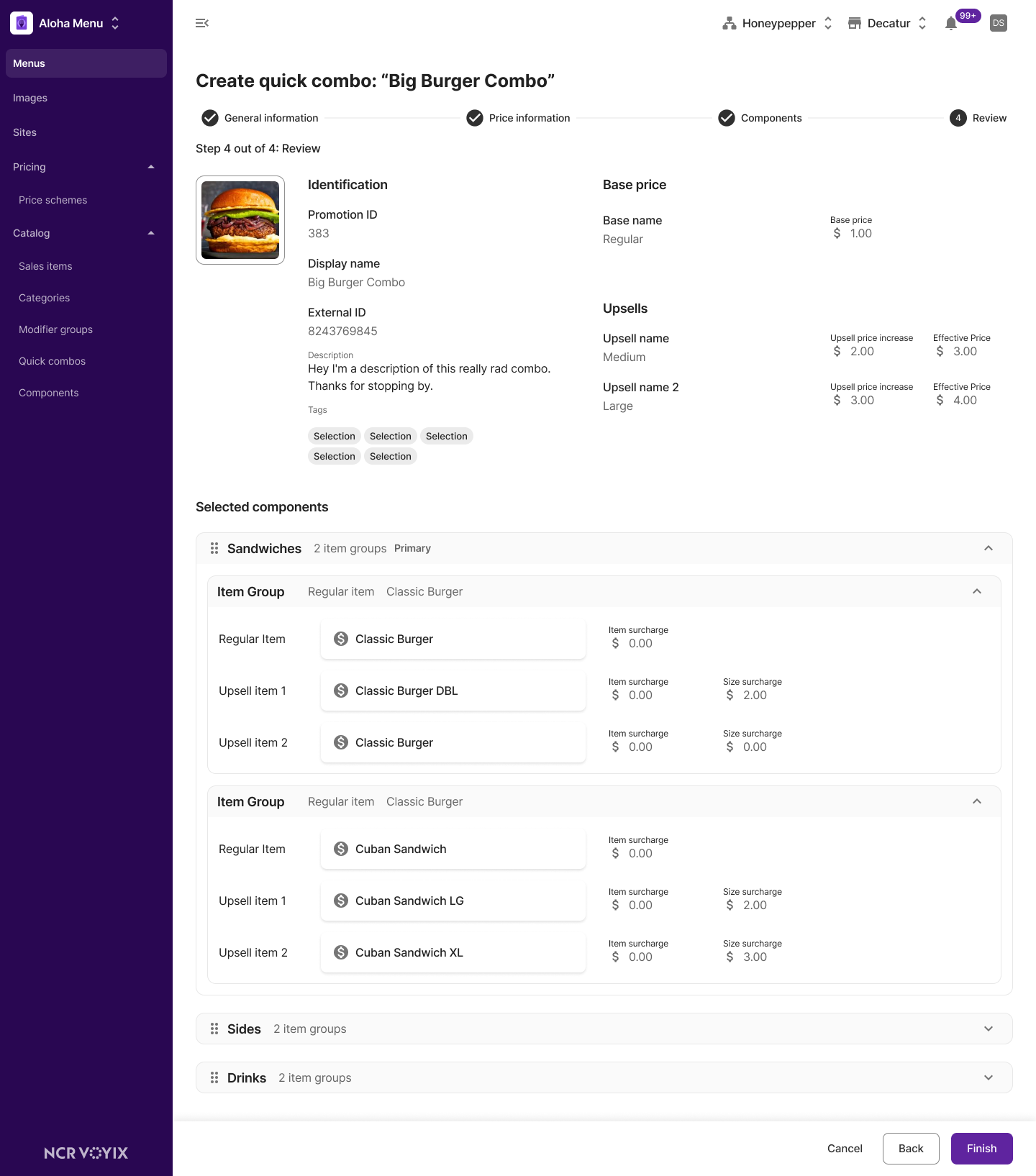Grab the Sandwiches drag handle icon
Image resolution: width=1036 pixels, height=1176 pixels.
(214, 548)
